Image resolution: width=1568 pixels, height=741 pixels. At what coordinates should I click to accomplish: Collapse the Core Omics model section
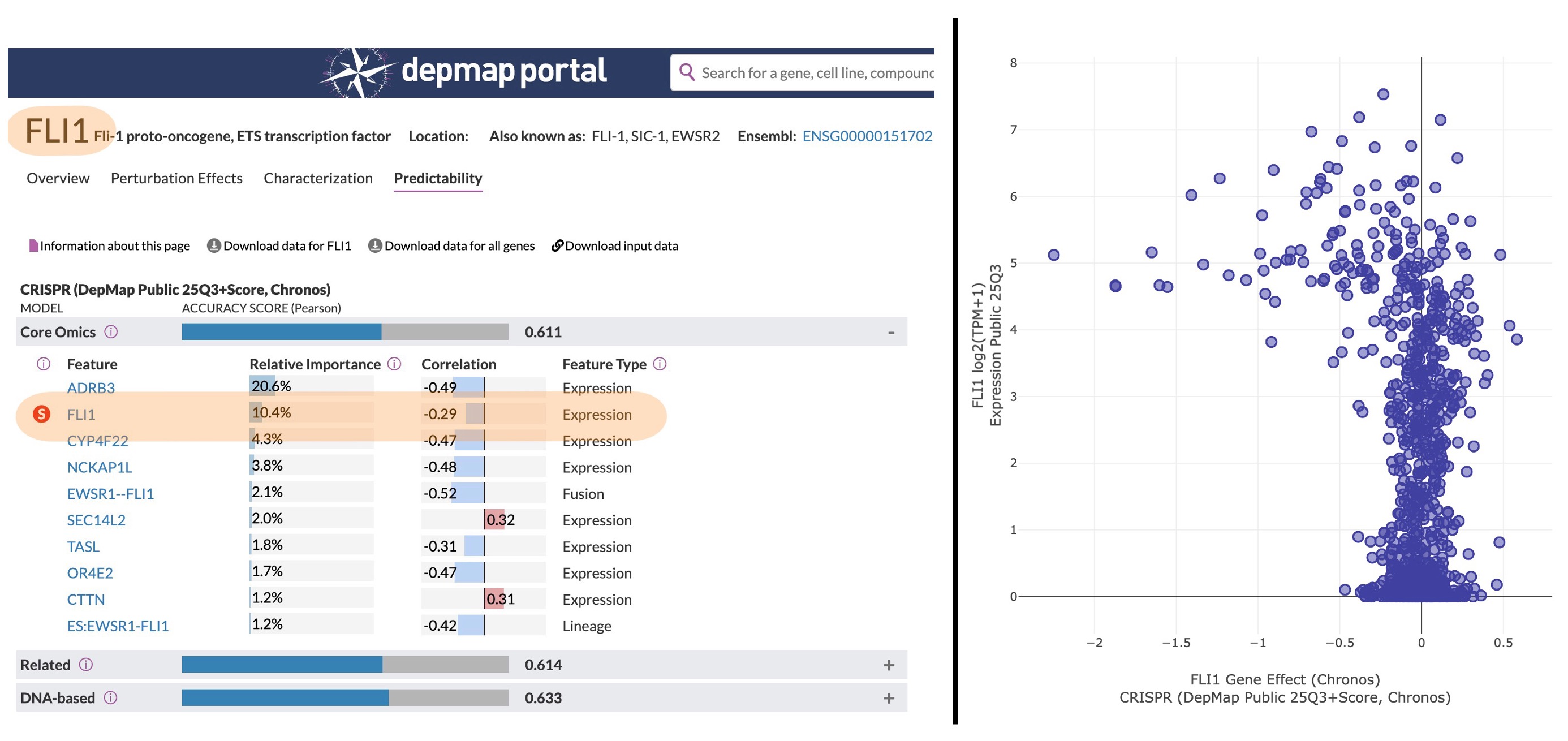tap(891, 332)
